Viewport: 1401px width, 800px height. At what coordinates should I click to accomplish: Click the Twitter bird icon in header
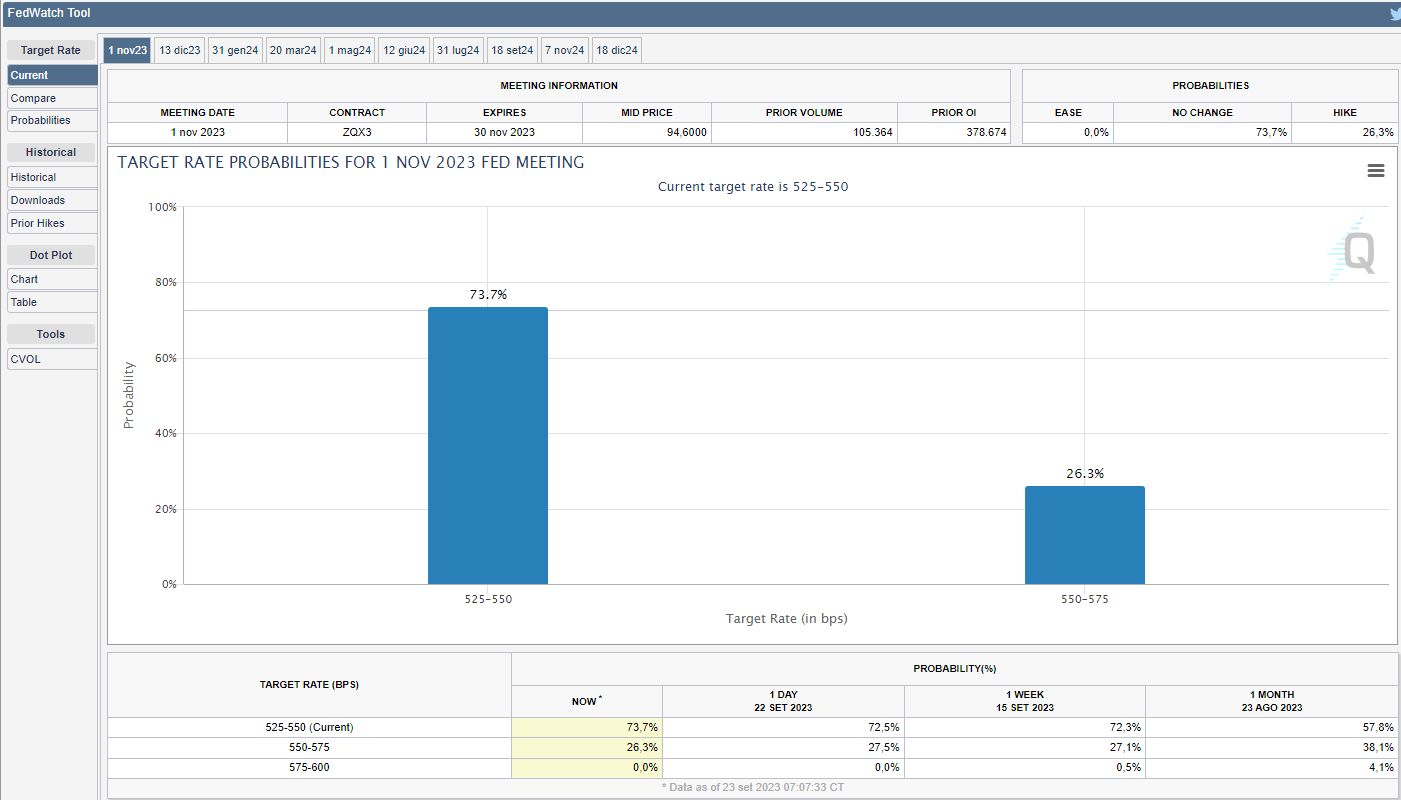(x=1396, y=14)
